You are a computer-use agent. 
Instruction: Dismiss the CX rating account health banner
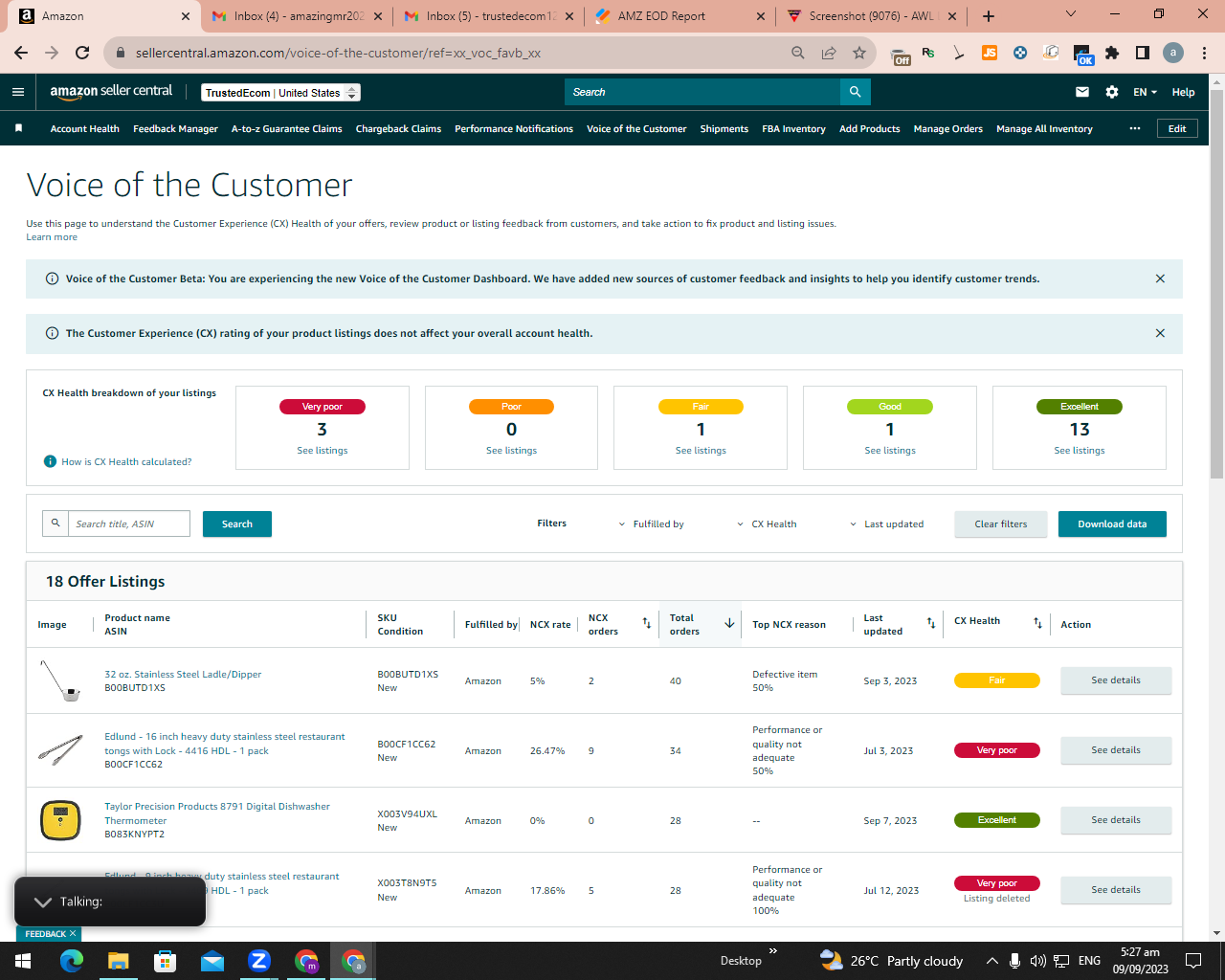click(x=1160, y=333)
